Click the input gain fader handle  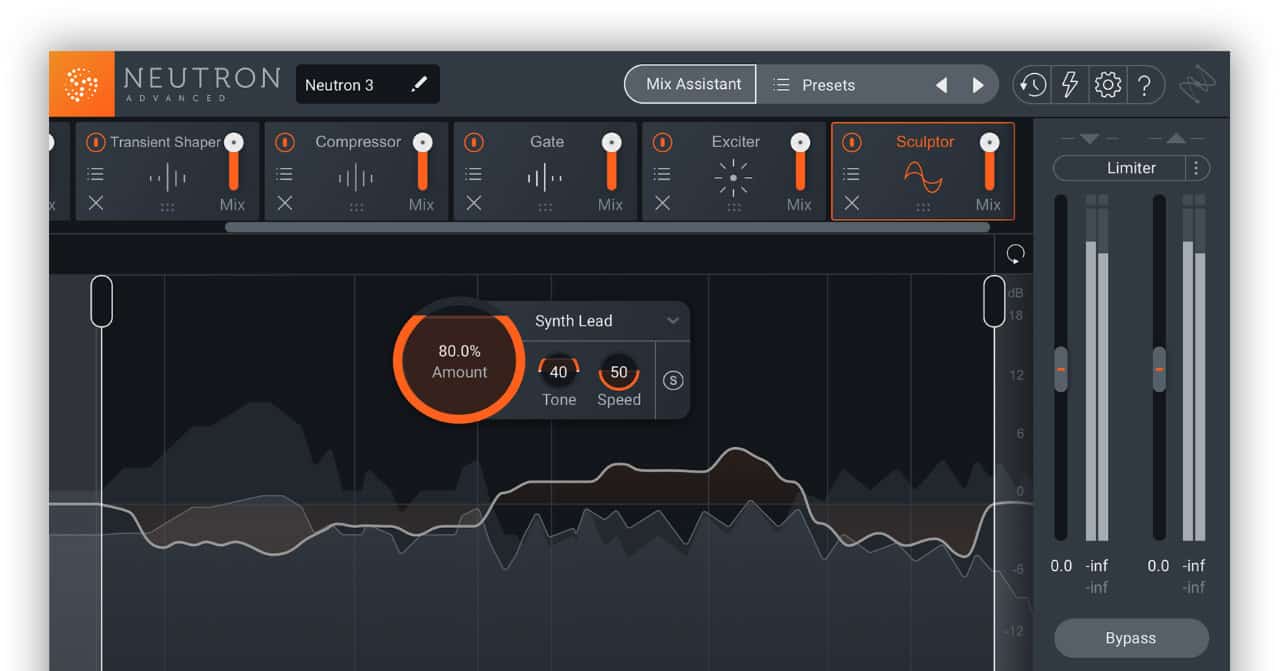tap(1061, 369)
